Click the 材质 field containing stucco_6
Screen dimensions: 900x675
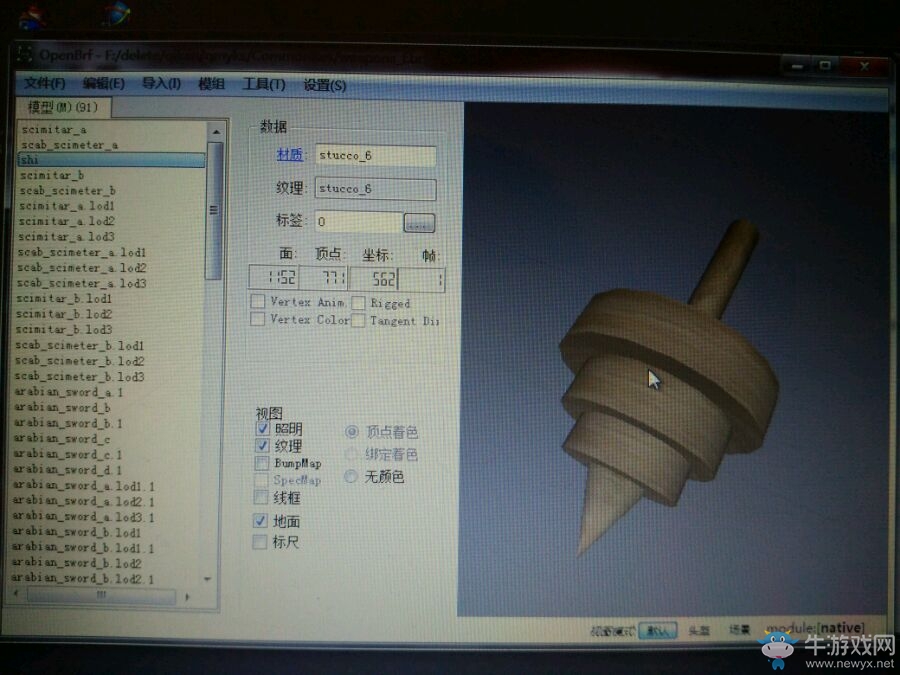pos(375,156)
